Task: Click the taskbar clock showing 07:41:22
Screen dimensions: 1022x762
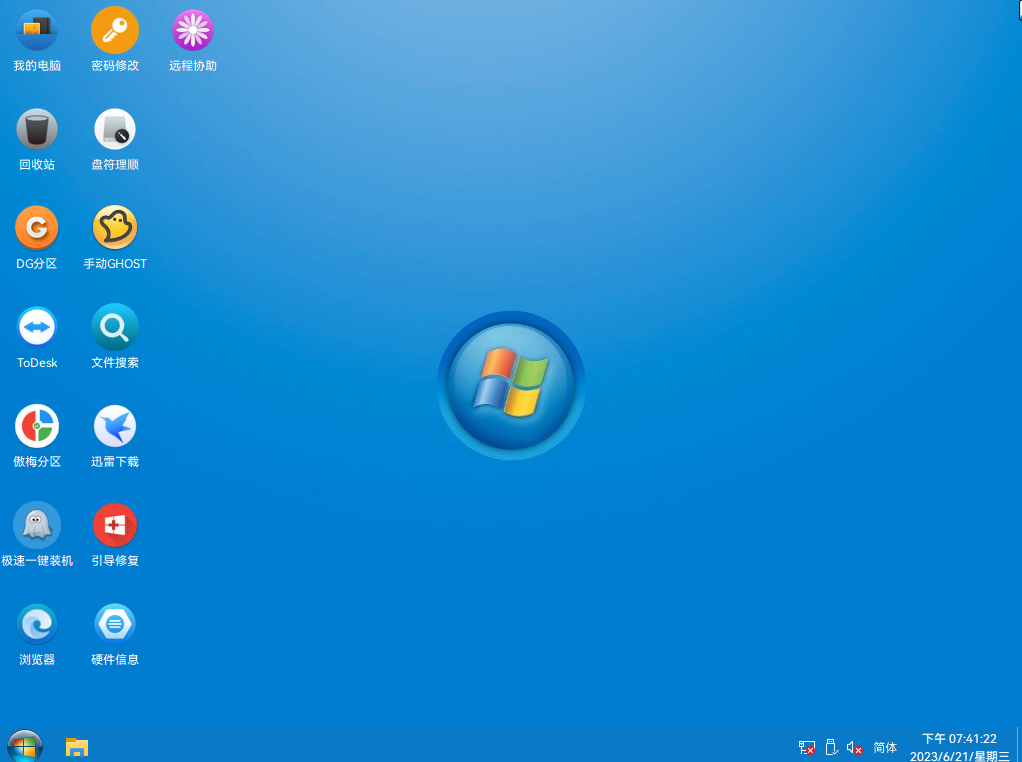Action: point(959,739)
